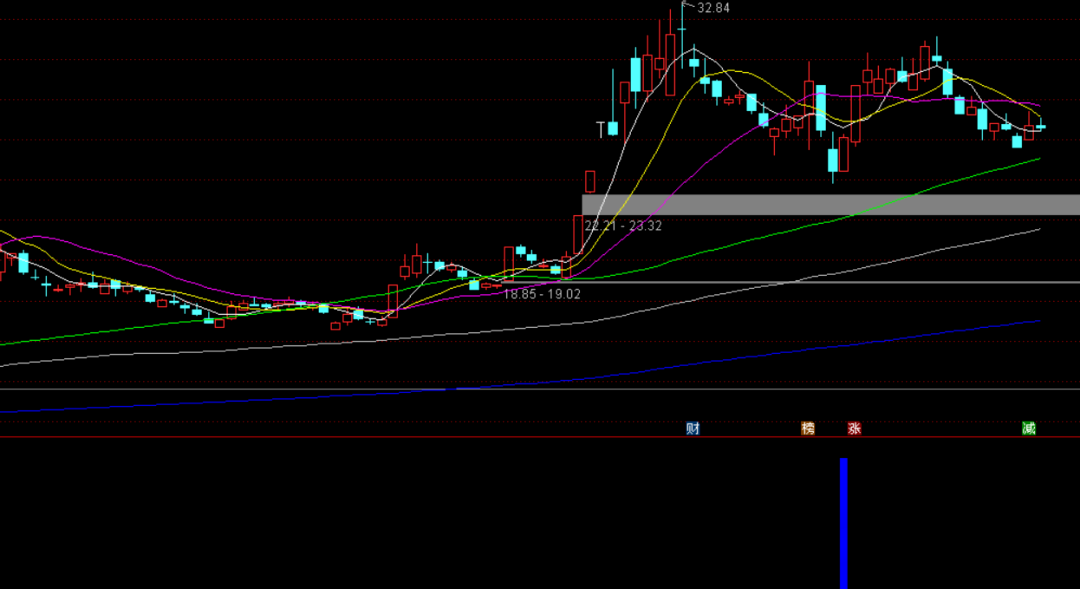The image size is (1080, 589).
Task: Click the 22.21 - 23.32 gap label
Action: [x=624, y=226]
